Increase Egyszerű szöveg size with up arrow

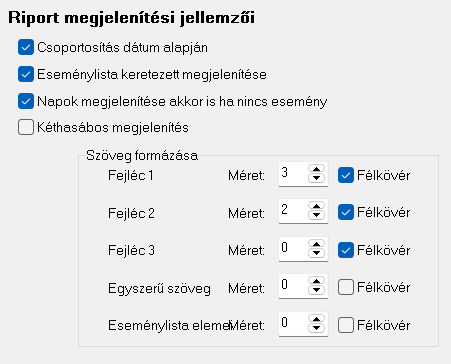316,281
